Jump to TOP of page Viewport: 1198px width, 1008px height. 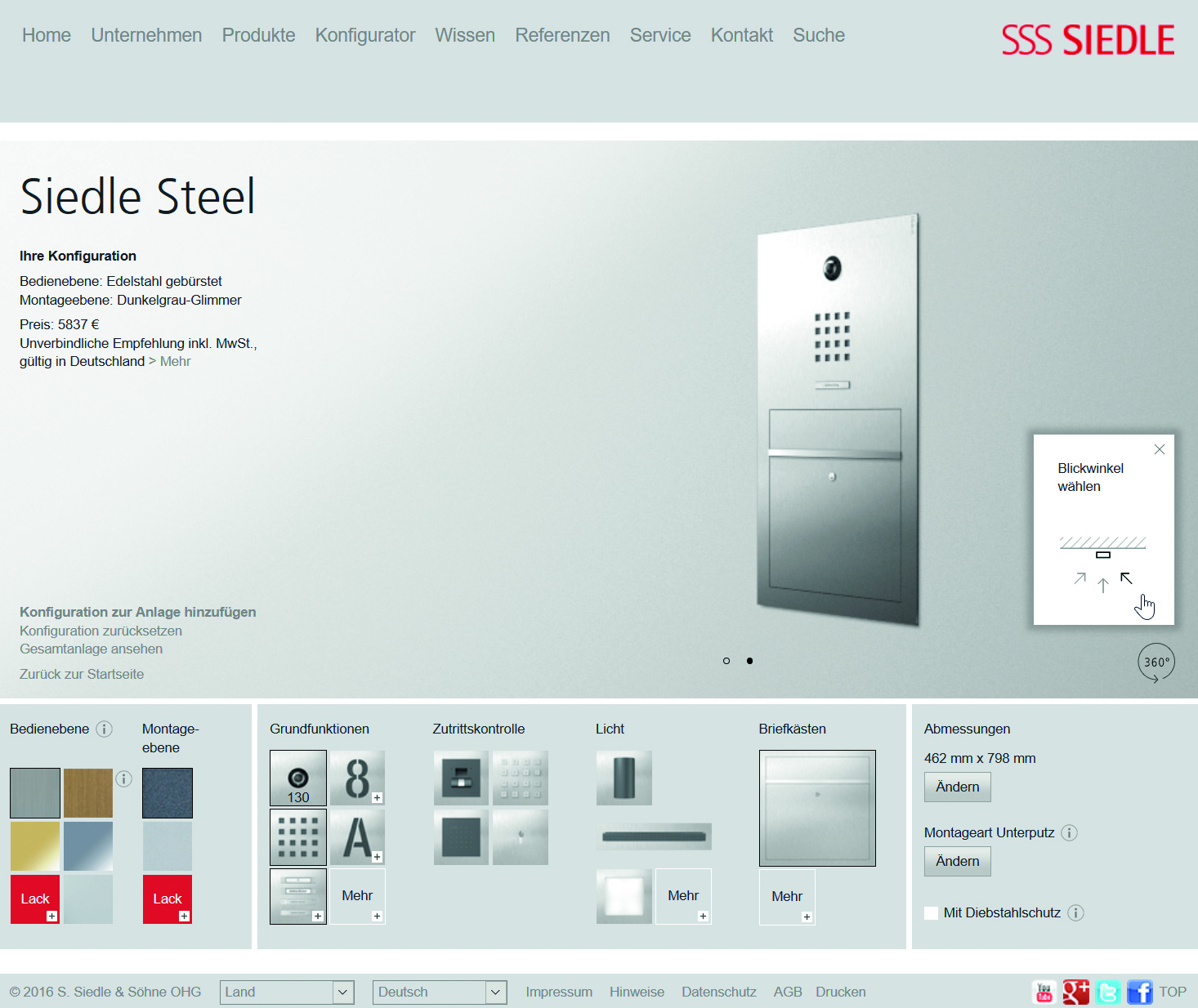click(x=1173, y=992)
